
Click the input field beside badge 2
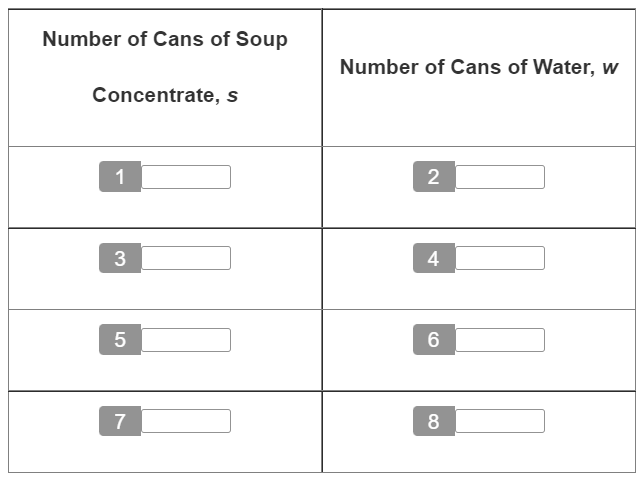click(500, 177)
